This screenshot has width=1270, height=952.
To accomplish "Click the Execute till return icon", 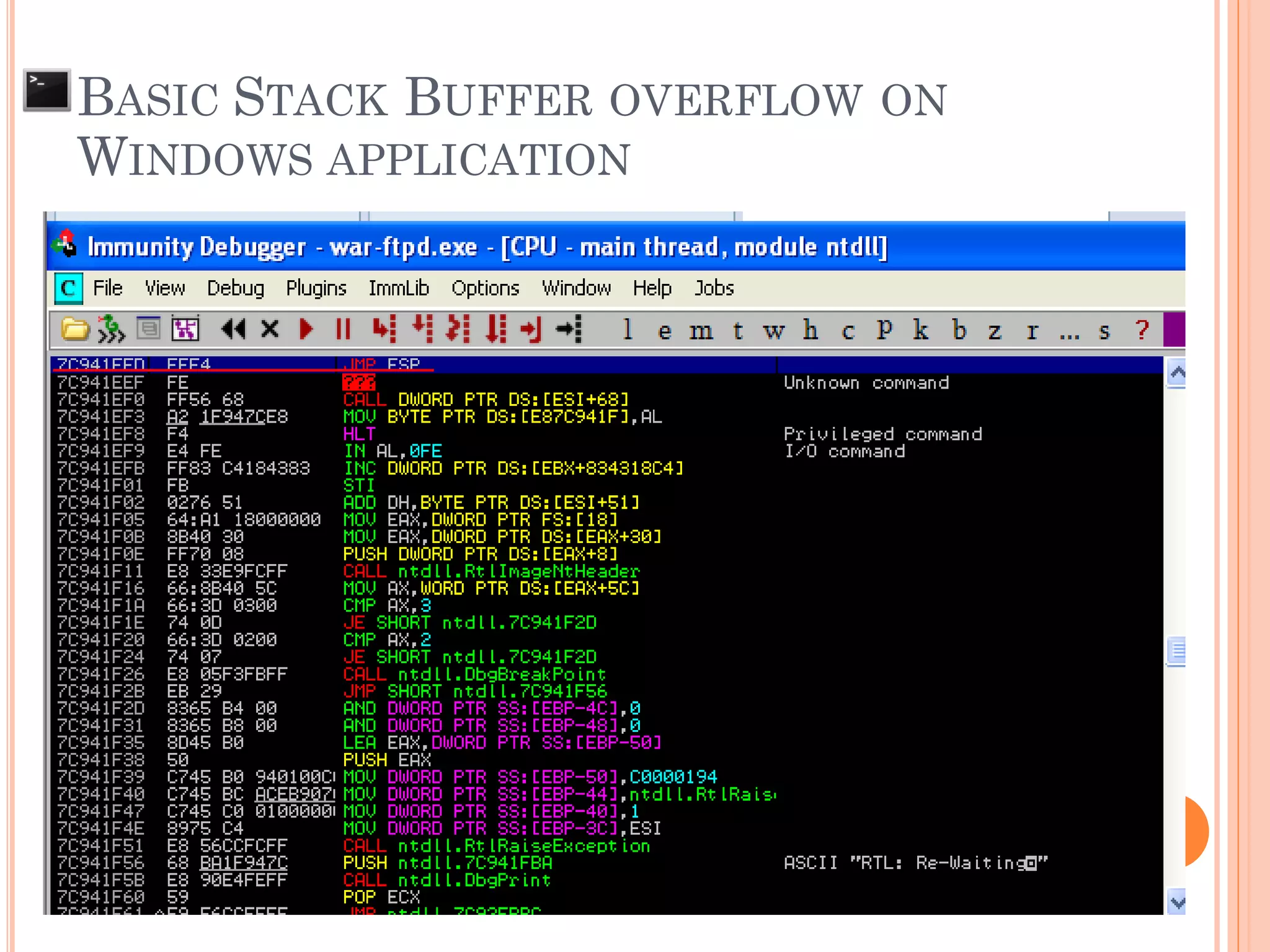I will click(x=531, y=329).
